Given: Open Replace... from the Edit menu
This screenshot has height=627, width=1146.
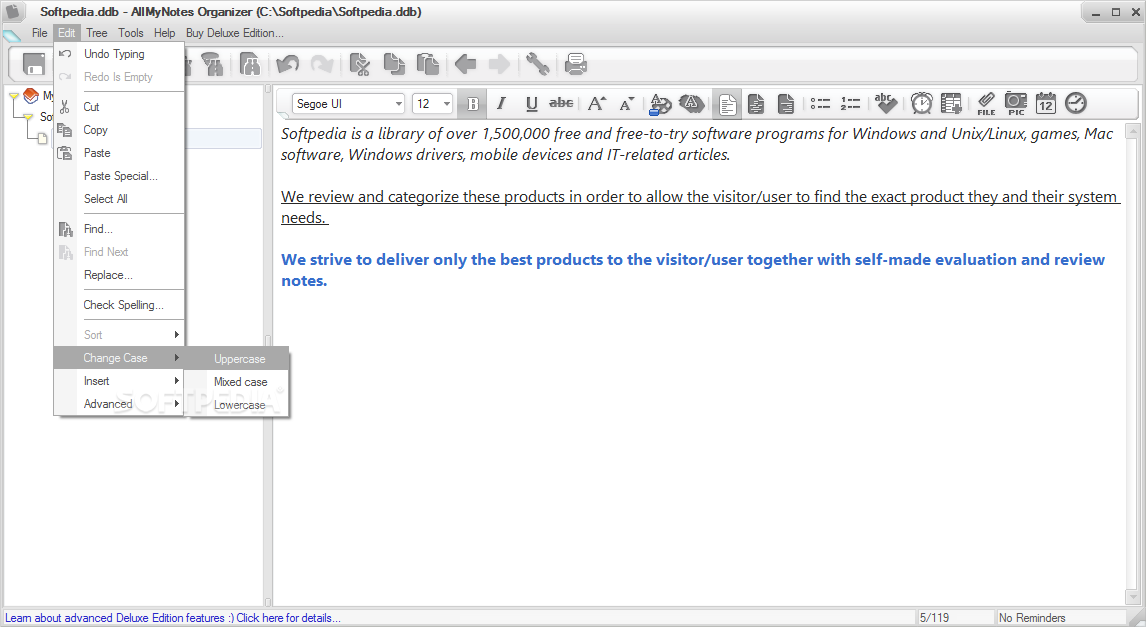Looking at the screenshot, I should (x=119, y=275).
